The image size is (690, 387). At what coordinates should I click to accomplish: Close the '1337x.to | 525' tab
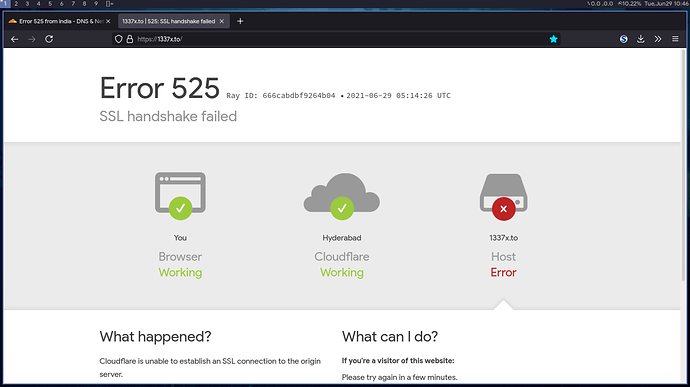222,21
